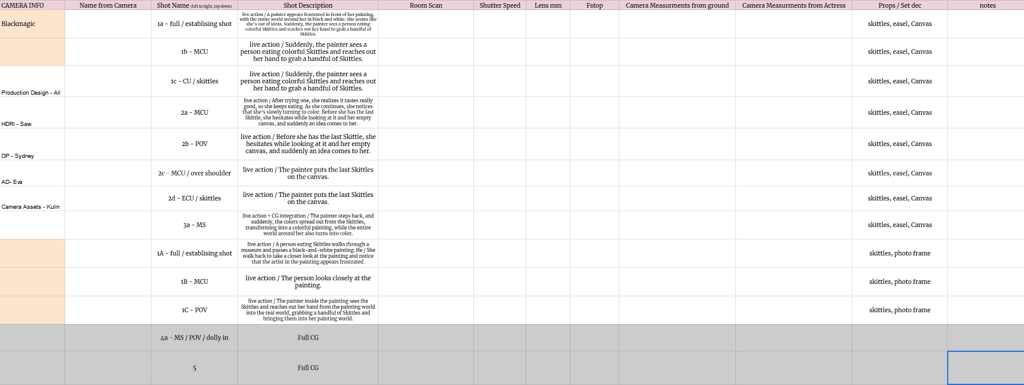Click 'skittles, easel, Canvas' in the 1c row
This screenshot has height=385, width=1024.
(899, 81)
